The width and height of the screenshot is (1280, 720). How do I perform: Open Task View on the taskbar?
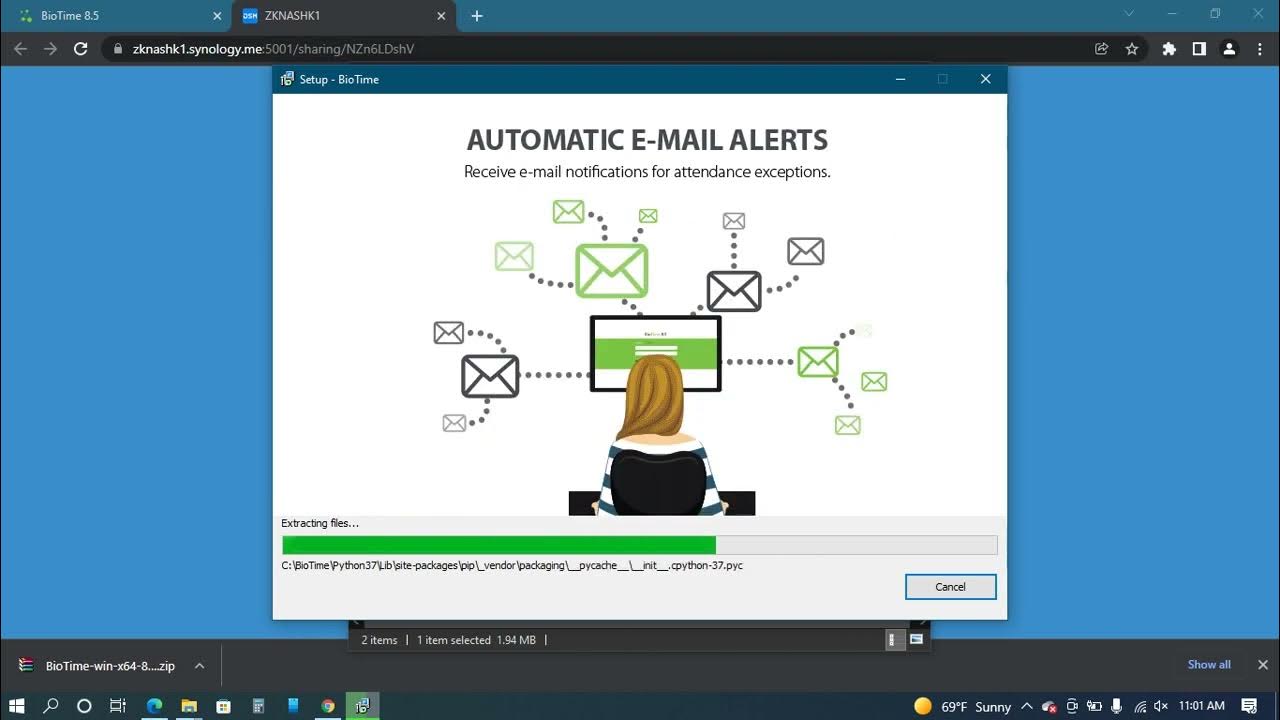point(117,706)
